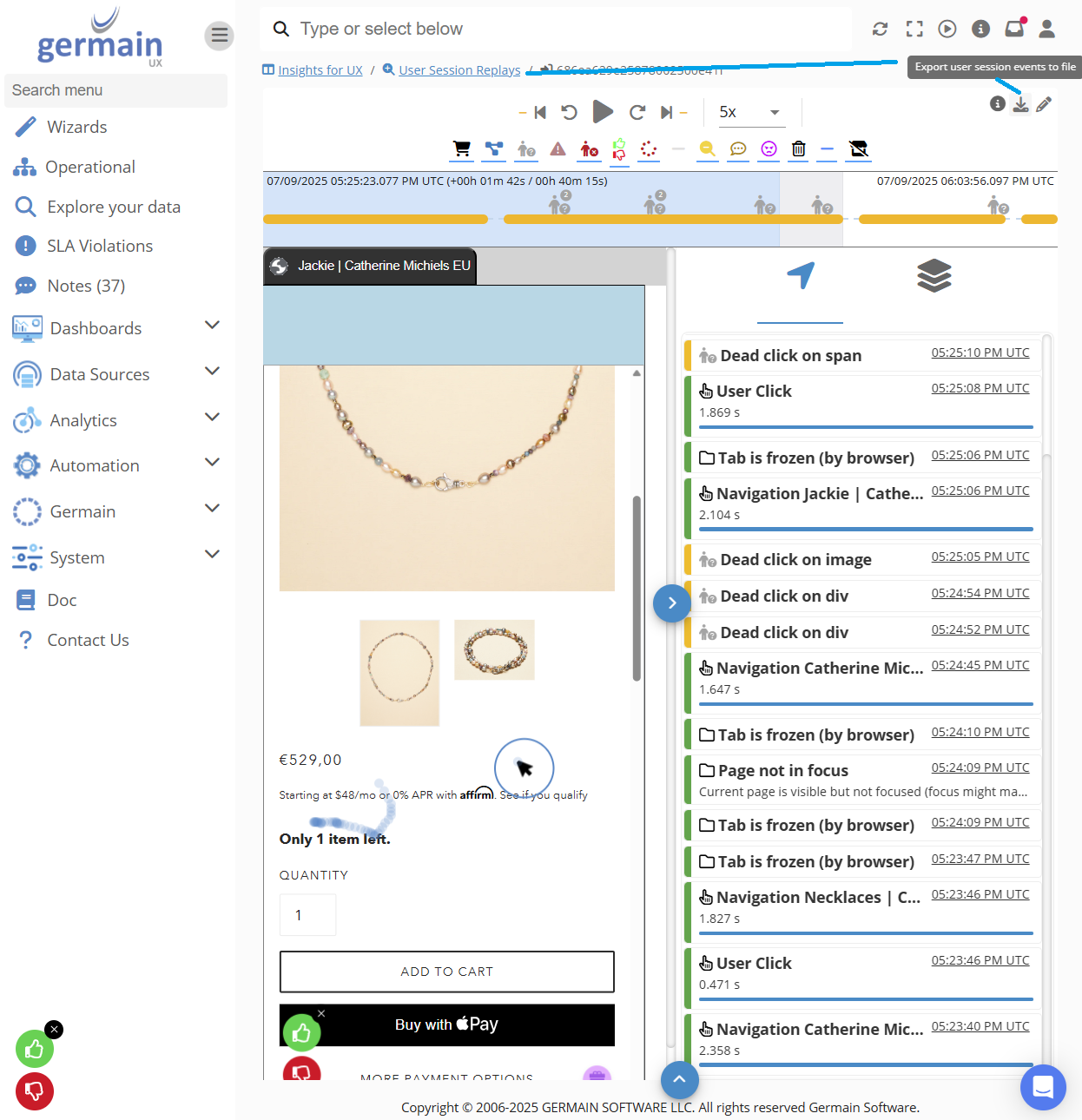Open SLA Violations in the sidebar

[100, 246]
